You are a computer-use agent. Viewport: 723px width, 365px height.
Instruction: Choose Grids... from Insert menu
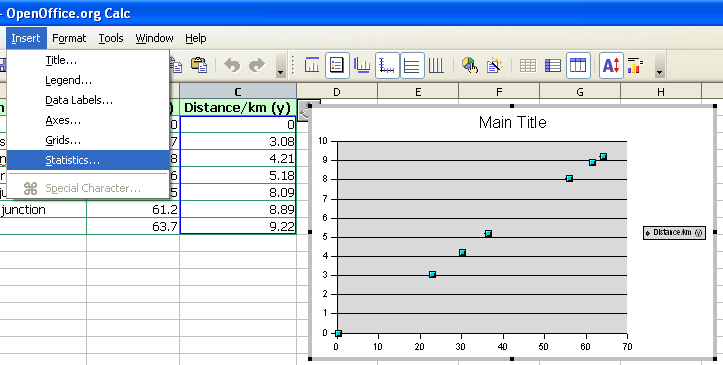[88, 140]
